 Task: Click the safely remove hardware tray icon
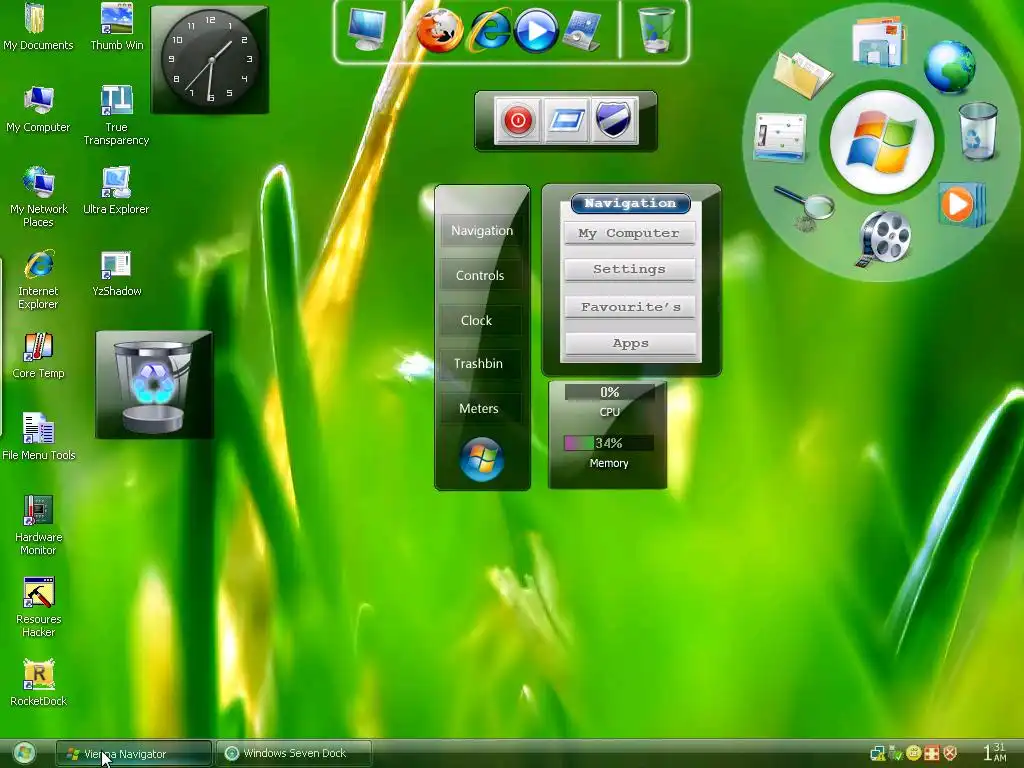point(895,754)
